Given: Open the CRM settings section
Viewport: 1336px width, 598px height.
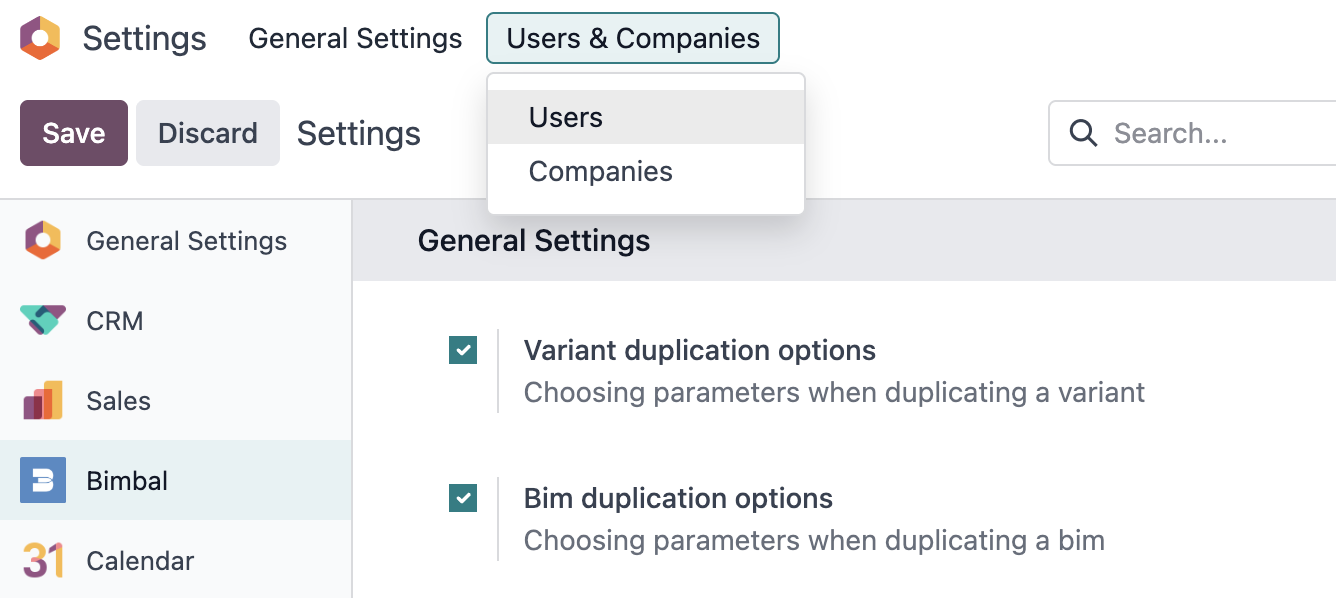Looking at the screenshot, I should pos(176,321).
